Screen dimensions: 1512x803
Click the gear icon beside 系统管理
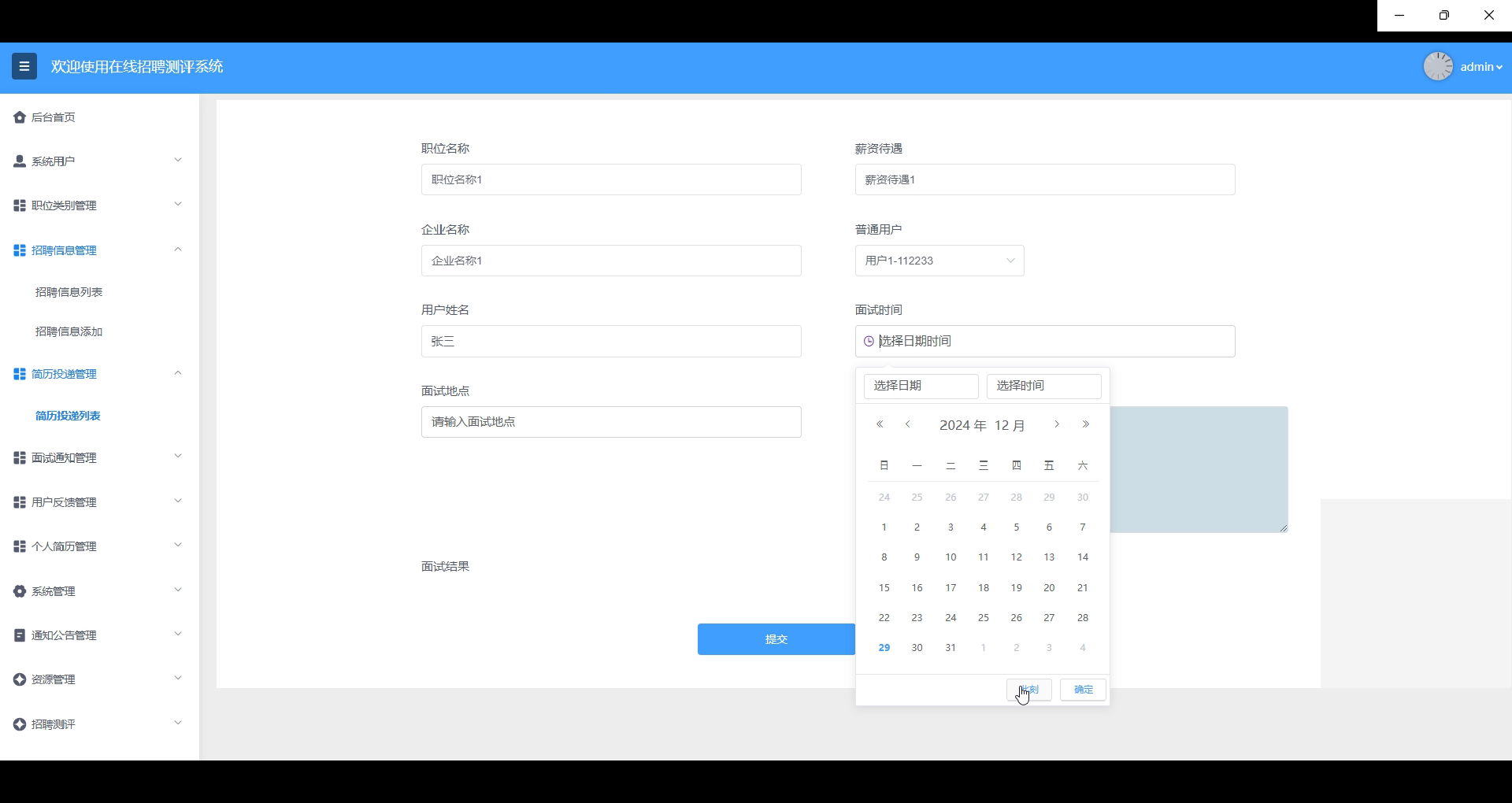click(20, 591)
